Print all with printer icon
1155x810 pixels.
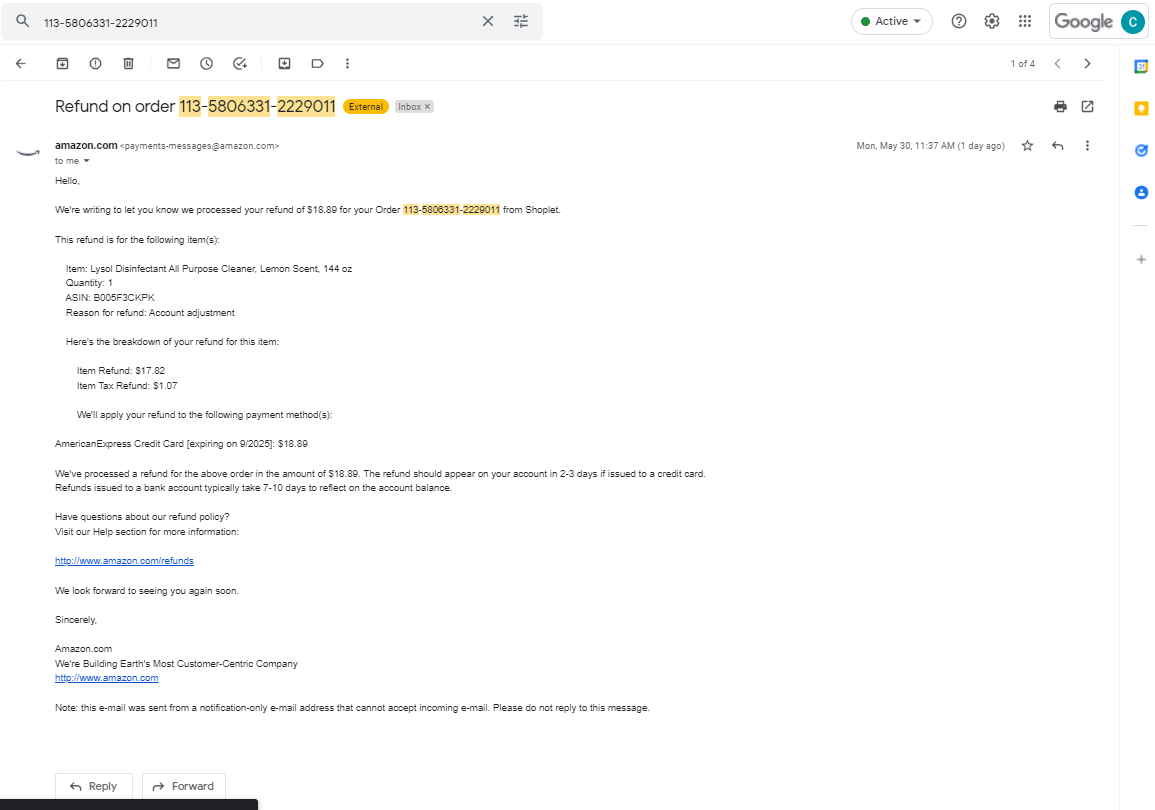[x=1060, y=107]
